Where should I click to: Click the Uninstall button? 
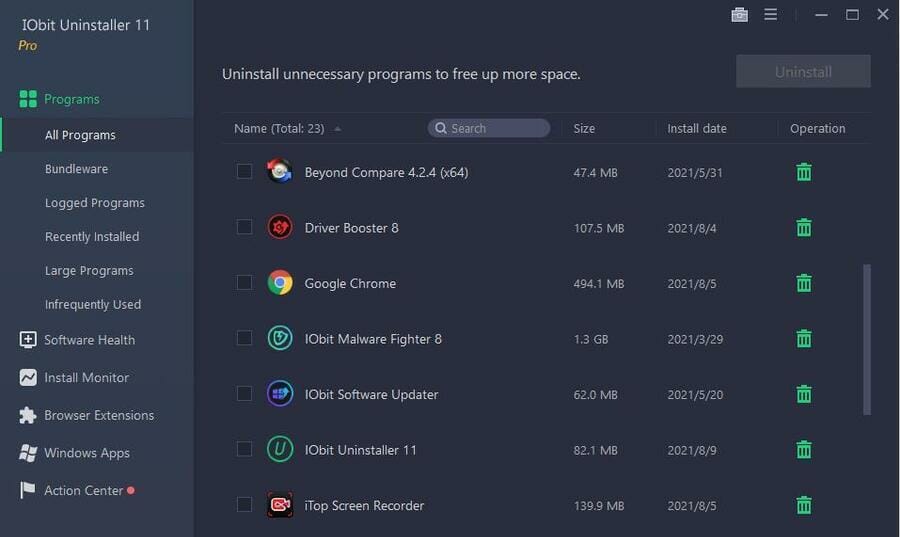pyautogui.click(x=803, y=72)
